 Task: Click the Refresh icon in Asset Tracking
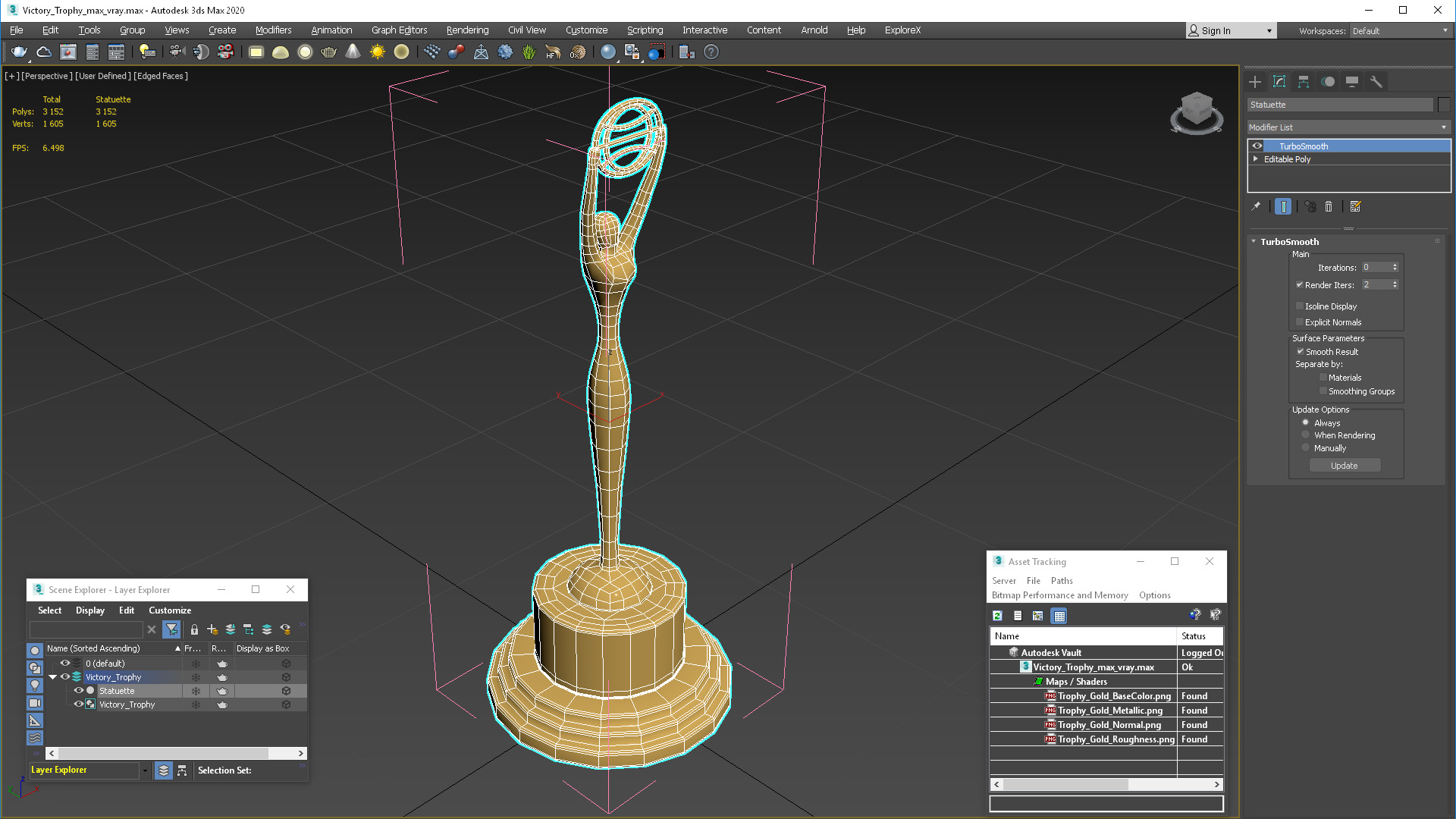point(998,616)
